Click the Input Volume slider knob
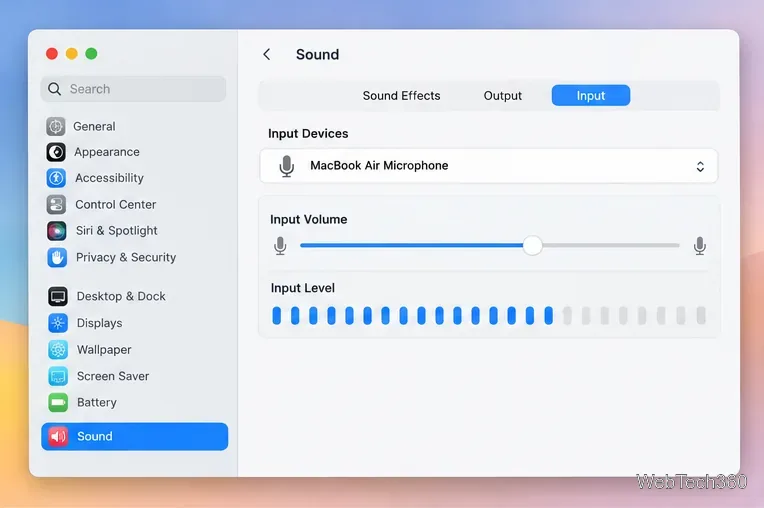The width and height of the screenshot is (764, 508). (x=533, y=245)
